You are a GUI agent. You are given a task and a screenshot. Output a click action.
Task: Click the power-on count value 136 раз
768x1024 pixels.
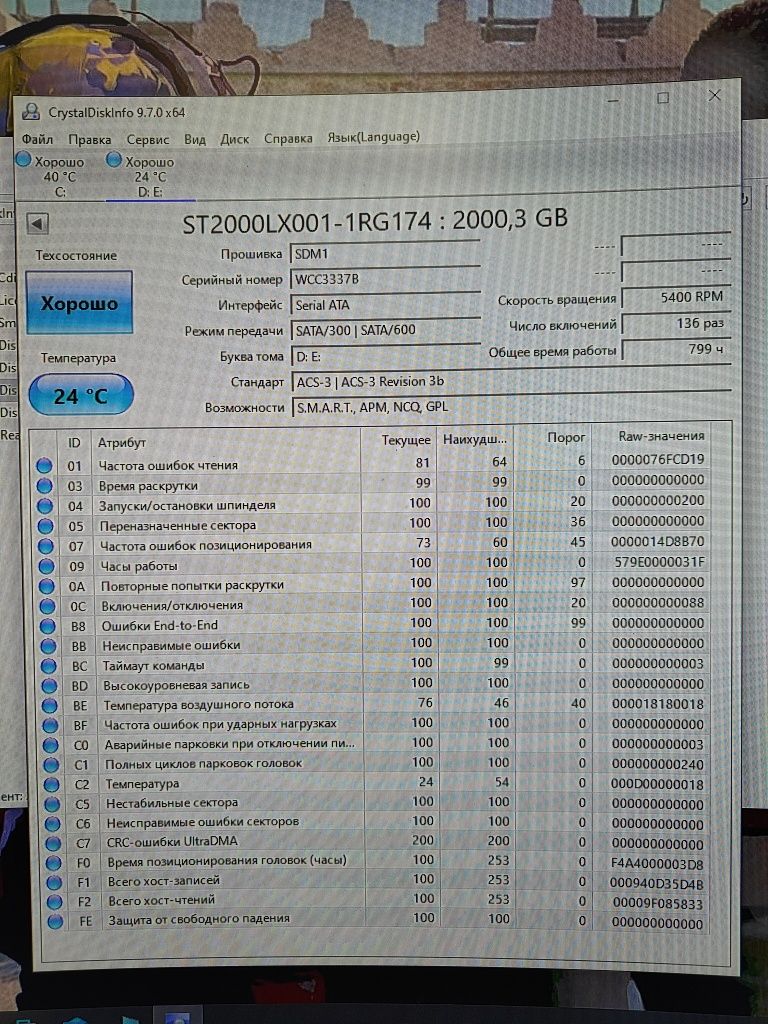coord(676,323)
